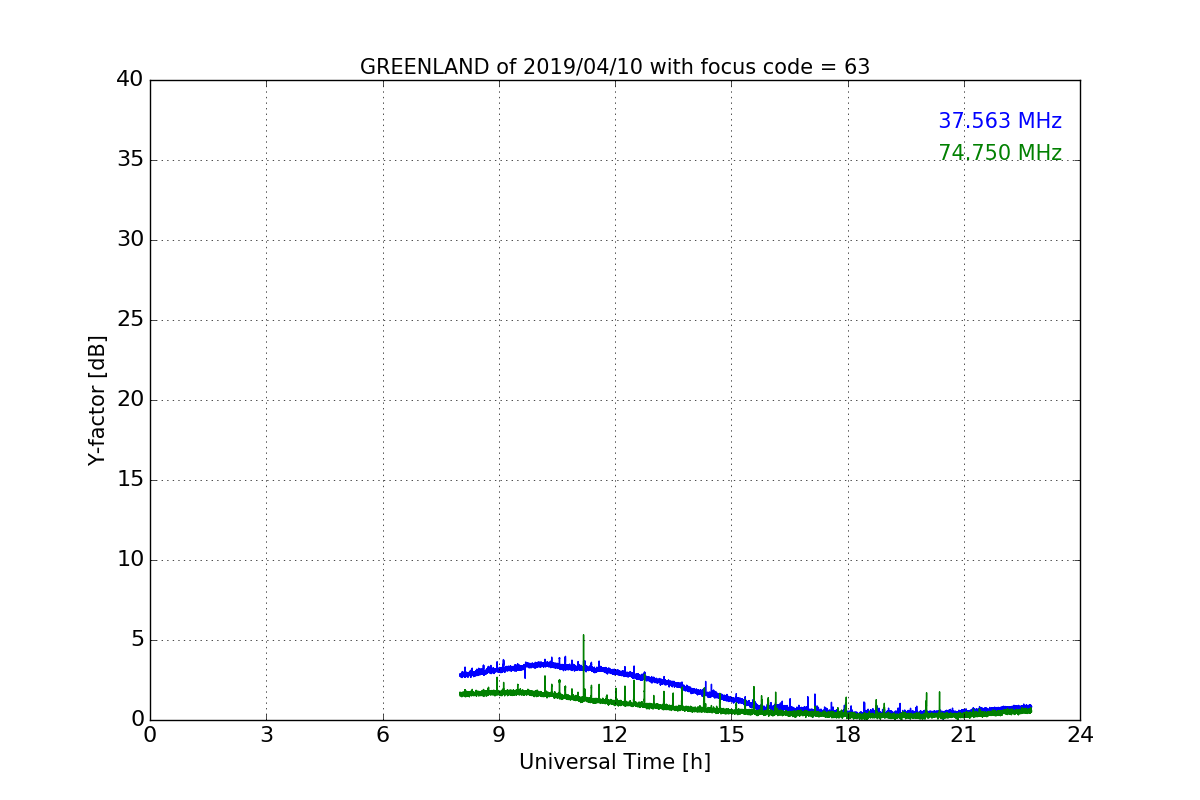
Task: Click x-axis tick label 9
Action: tap(499, 735)
